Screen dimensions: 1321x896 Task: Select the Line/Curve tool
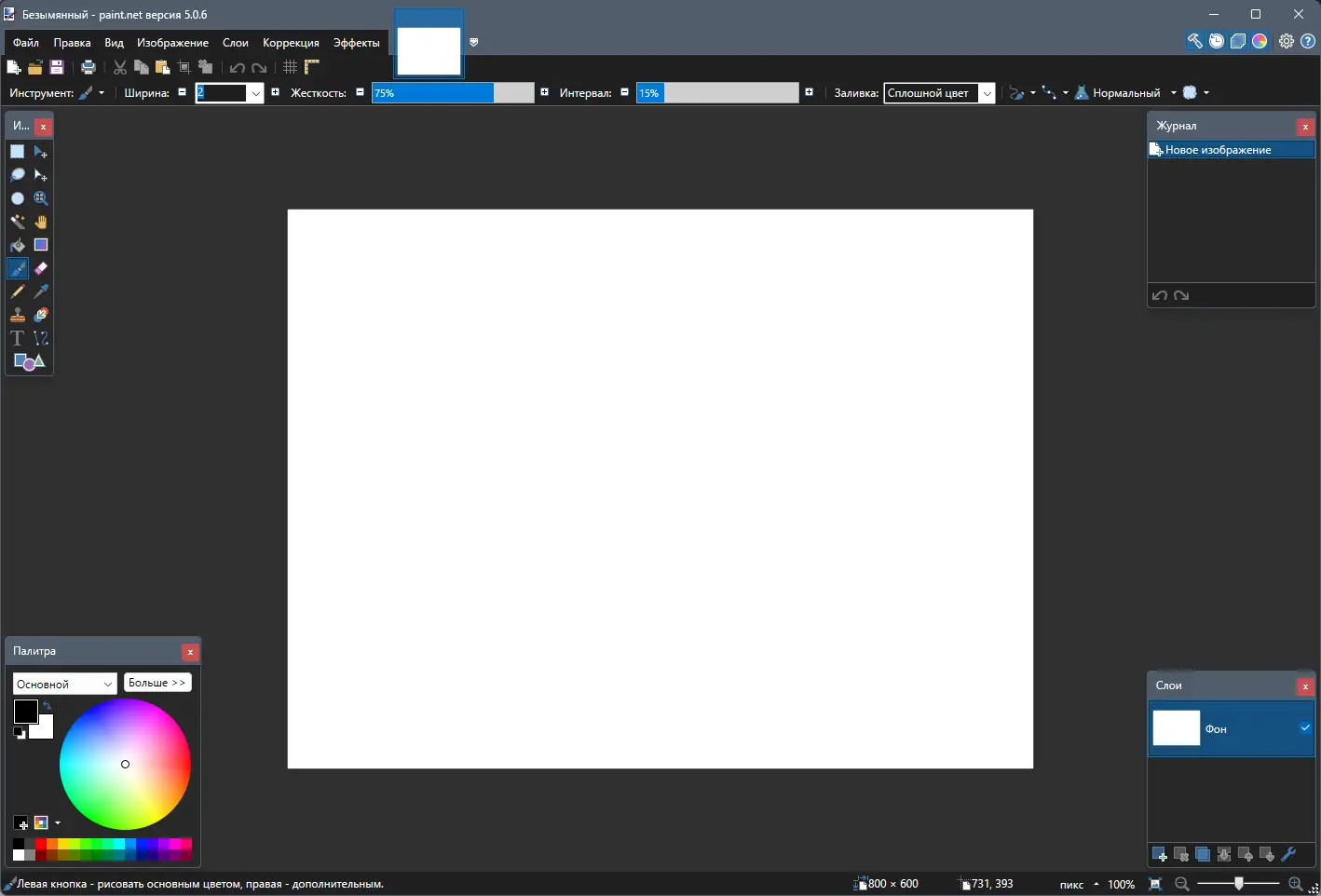pyautogui.click(x=41, y=338)
